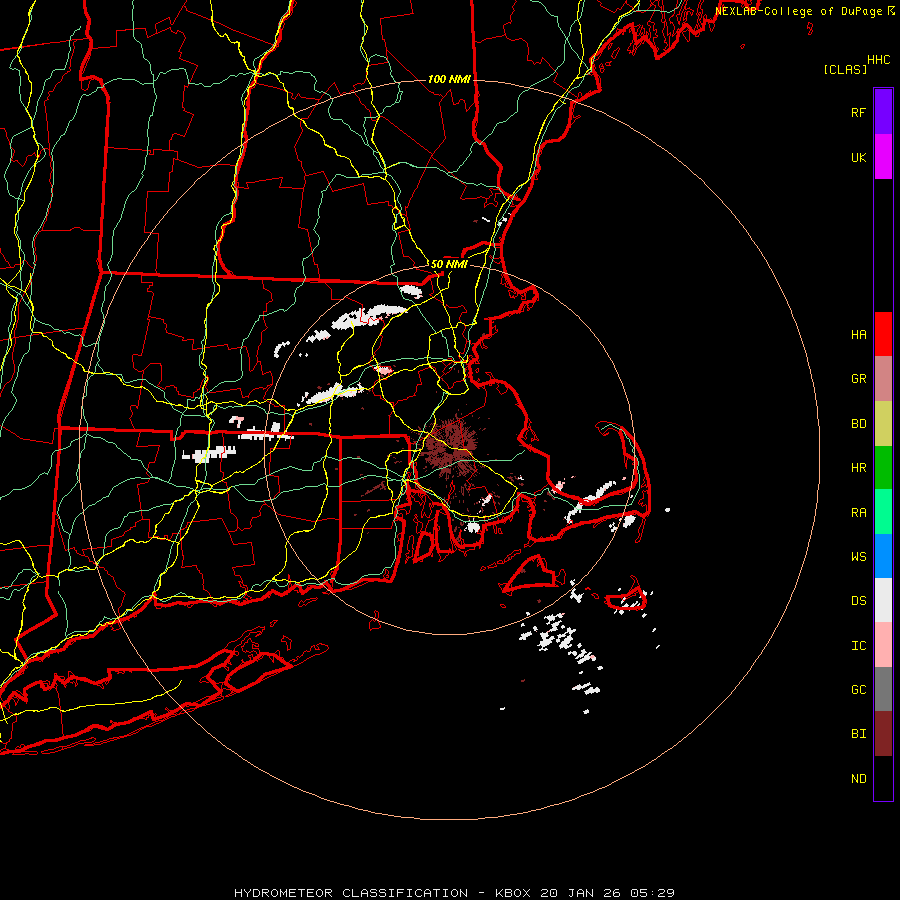
Task: Select the IC pink legend swatch
Action: (x=883, y=645)
